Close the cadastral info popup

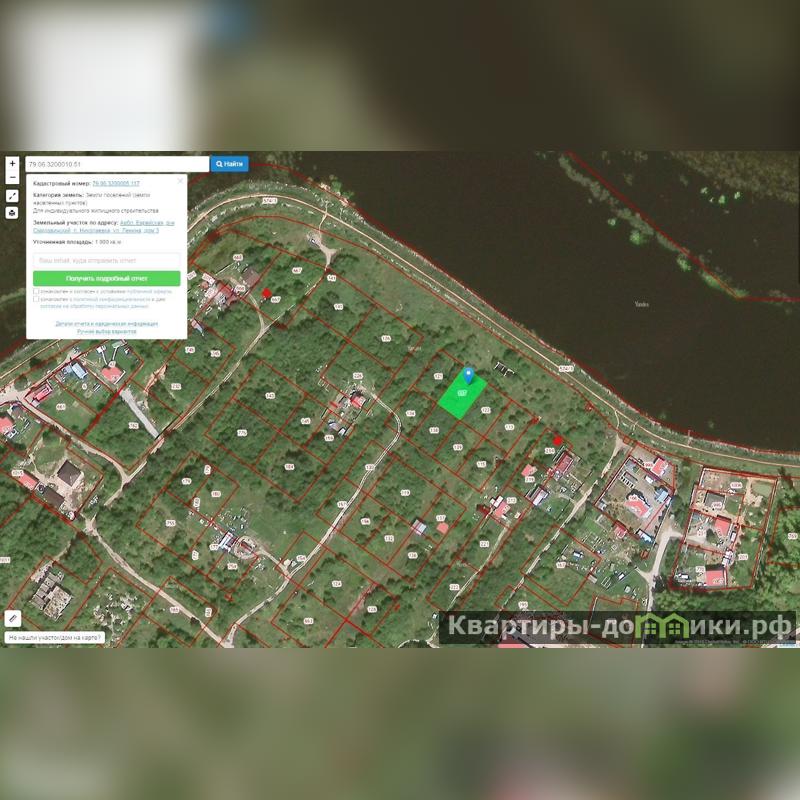pos(181,181)
